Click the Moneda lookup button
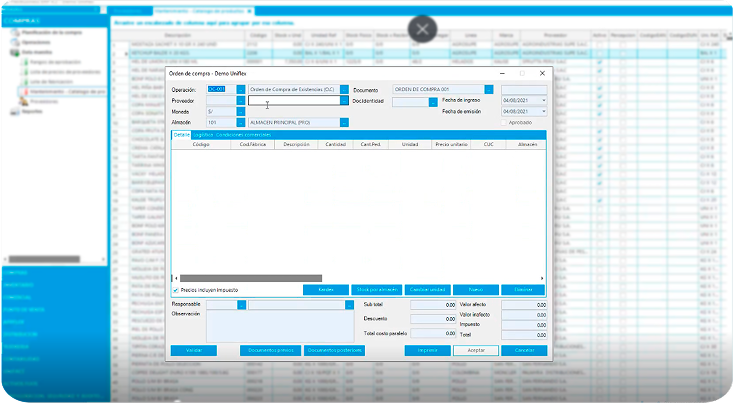Screen dimensions: 735x403 pyautogui.click(x=240, y=111)
